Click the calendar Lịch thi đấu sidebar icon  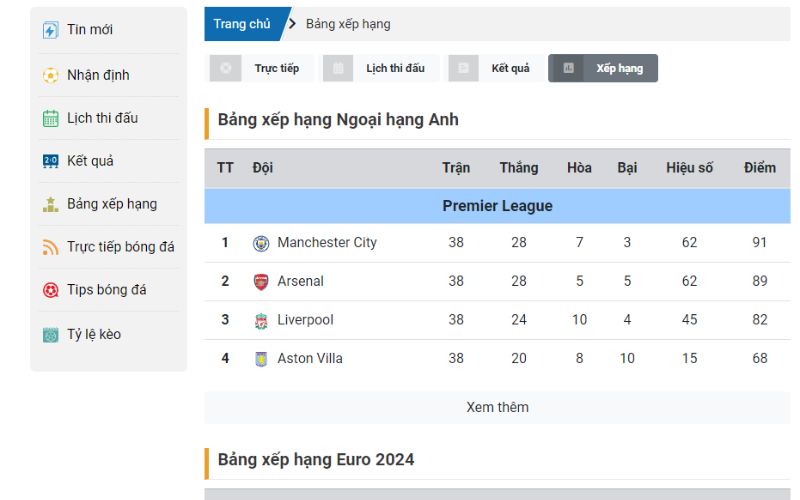(50, 118)
